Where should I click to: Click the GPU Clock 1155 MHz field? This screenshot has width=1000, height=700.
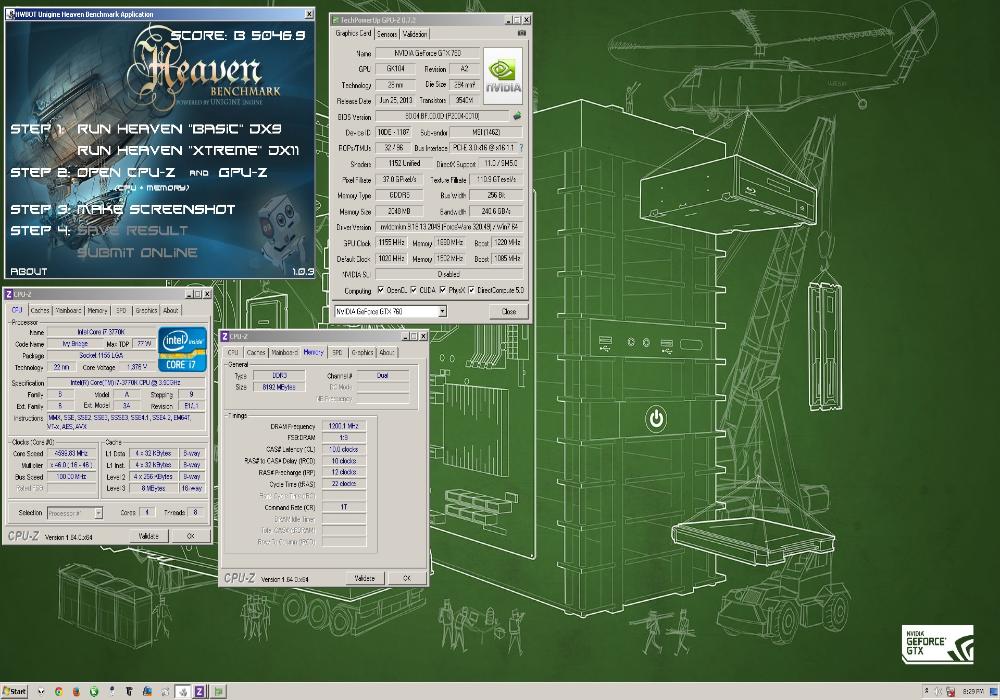pyautogui.click(x=392, y=242)
